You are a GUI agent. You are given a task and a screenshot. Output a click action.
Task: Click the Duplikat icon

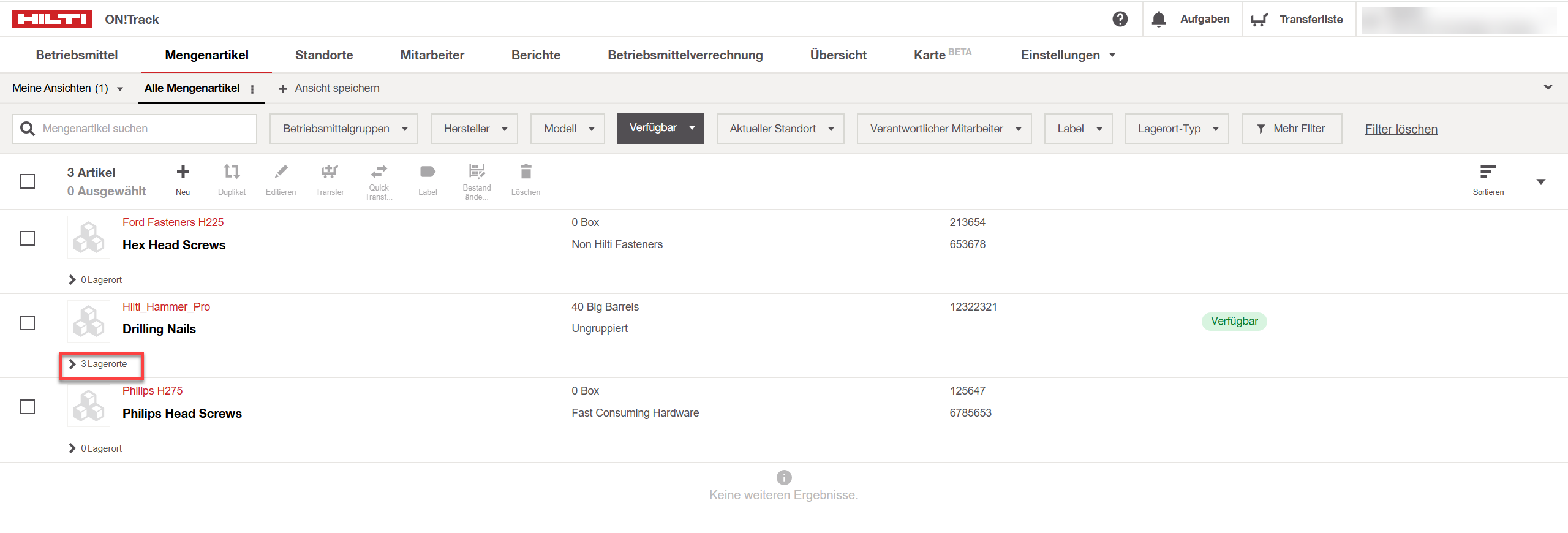pos(232,172)
